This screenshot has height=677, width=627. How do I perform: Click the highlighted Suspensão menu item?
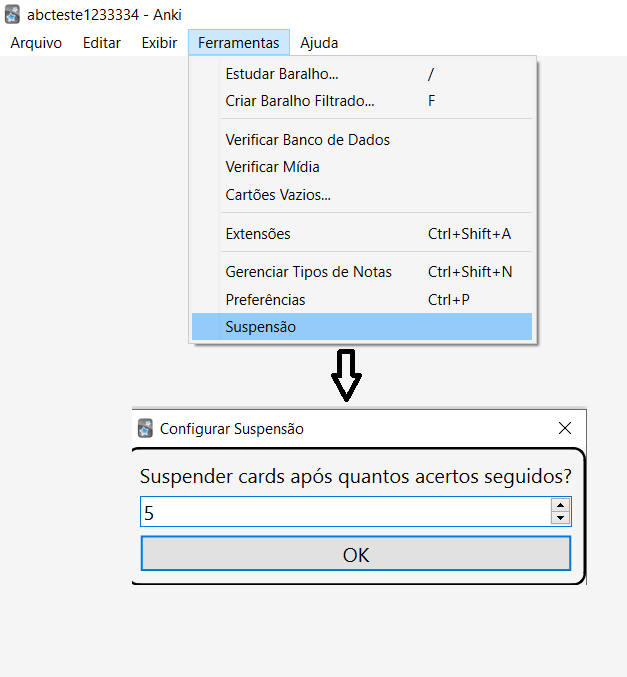pos(261,327)
